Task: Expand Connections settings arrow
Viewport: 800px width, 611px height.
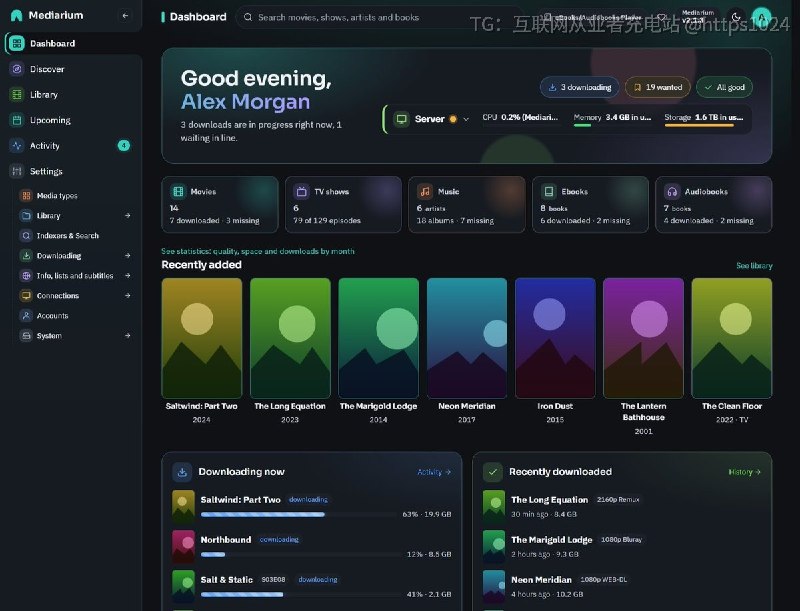Action: [x=128, y=295]
